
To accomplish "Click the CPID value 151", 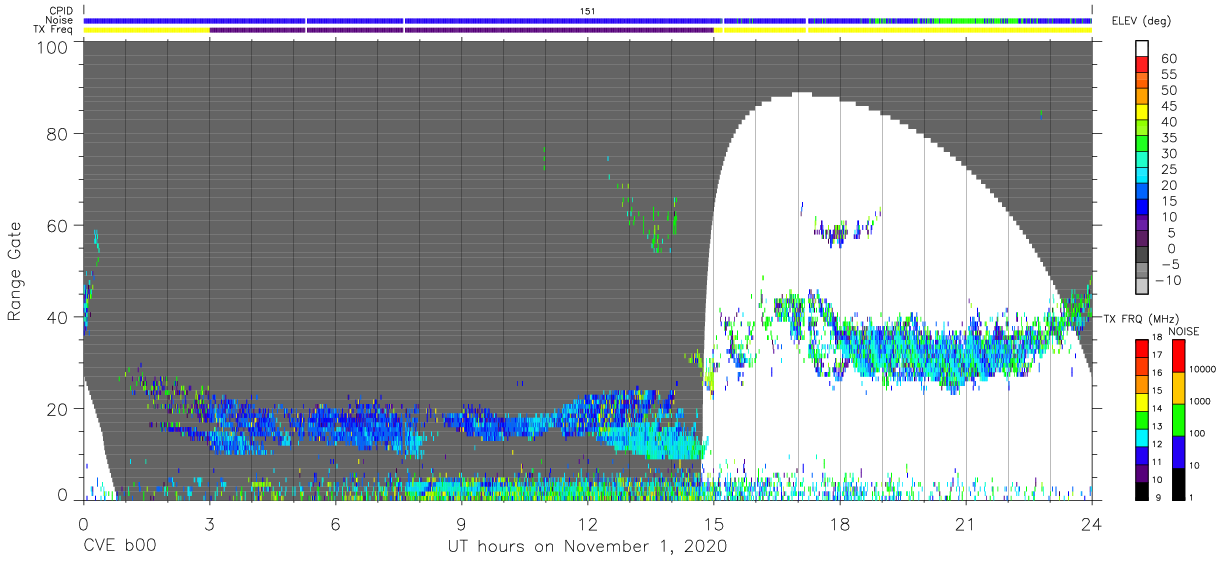I will point(587,11).
